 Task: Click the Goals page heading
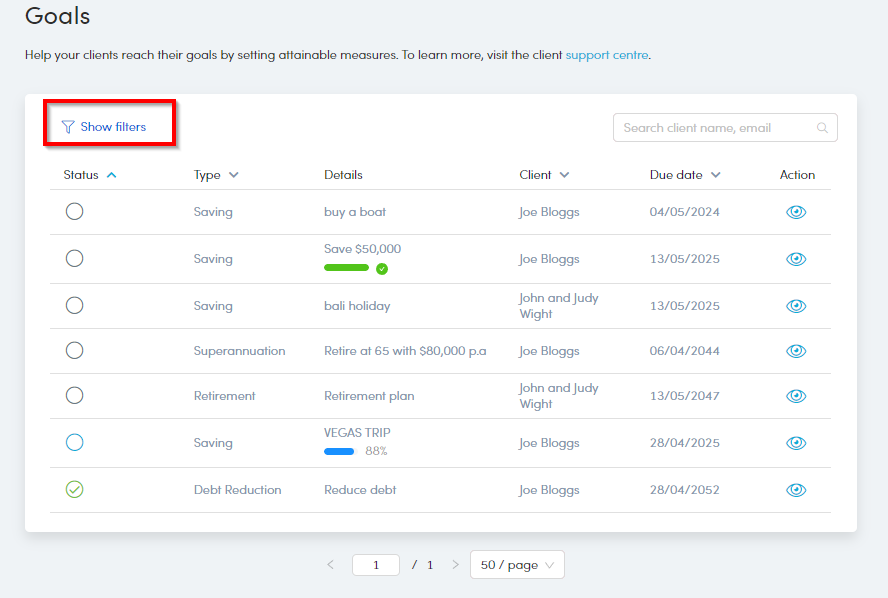click(57, 16)
